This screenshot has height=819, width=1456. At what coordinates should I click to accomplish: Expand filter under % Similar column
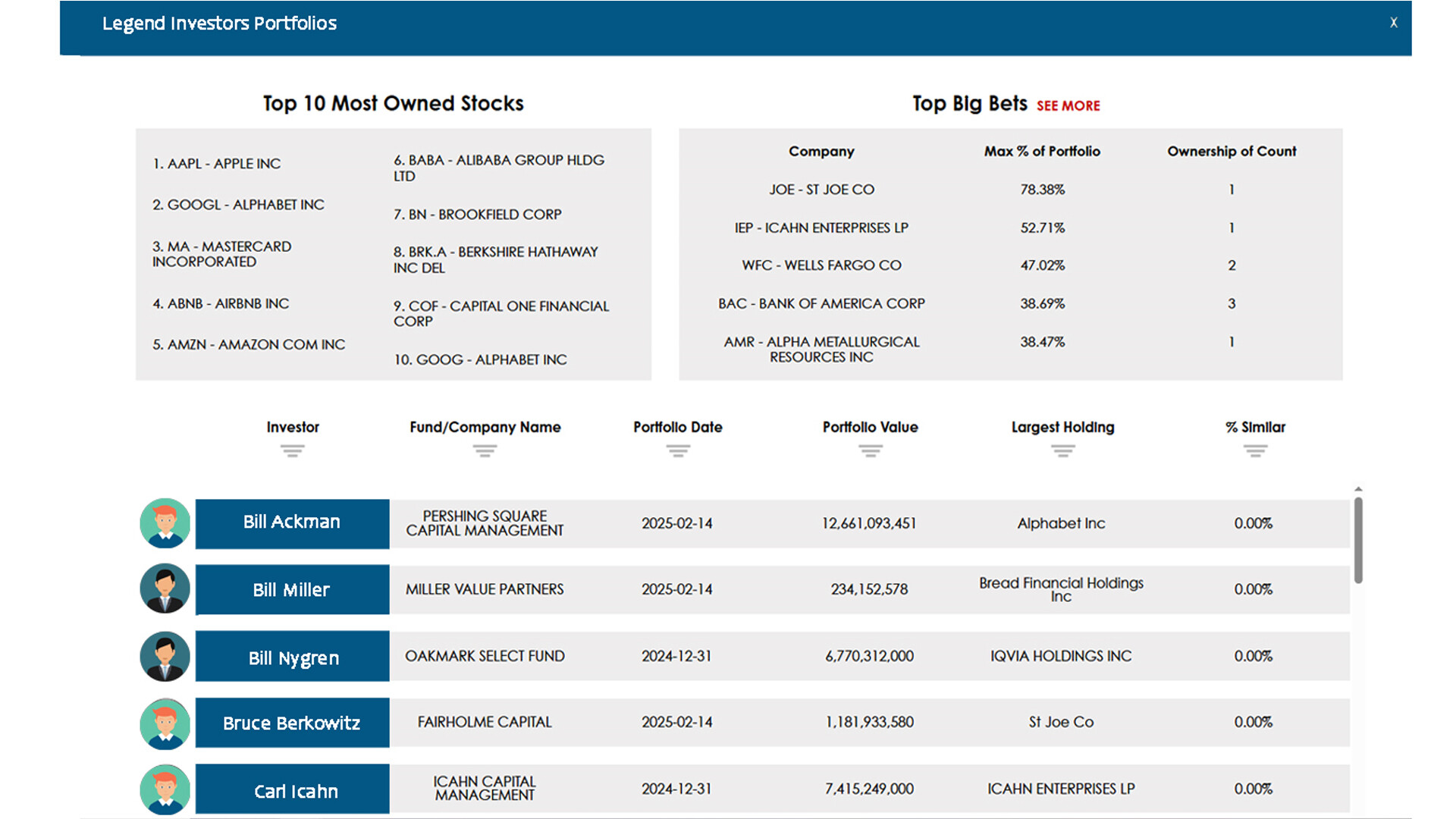(1255, 451)
